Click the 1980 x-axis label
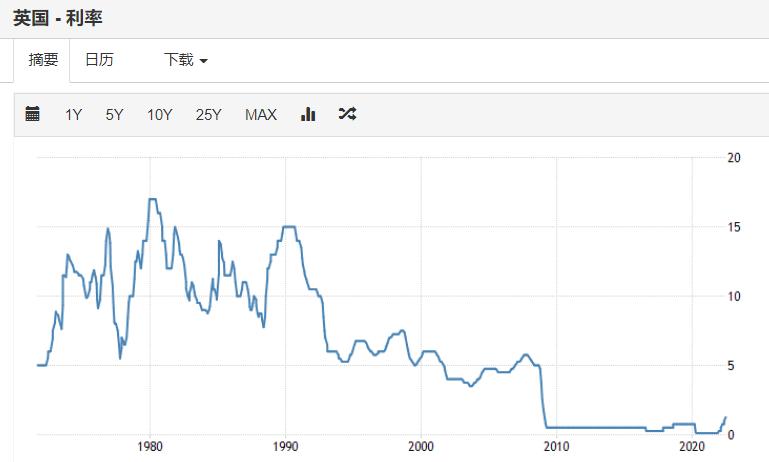 150,446
